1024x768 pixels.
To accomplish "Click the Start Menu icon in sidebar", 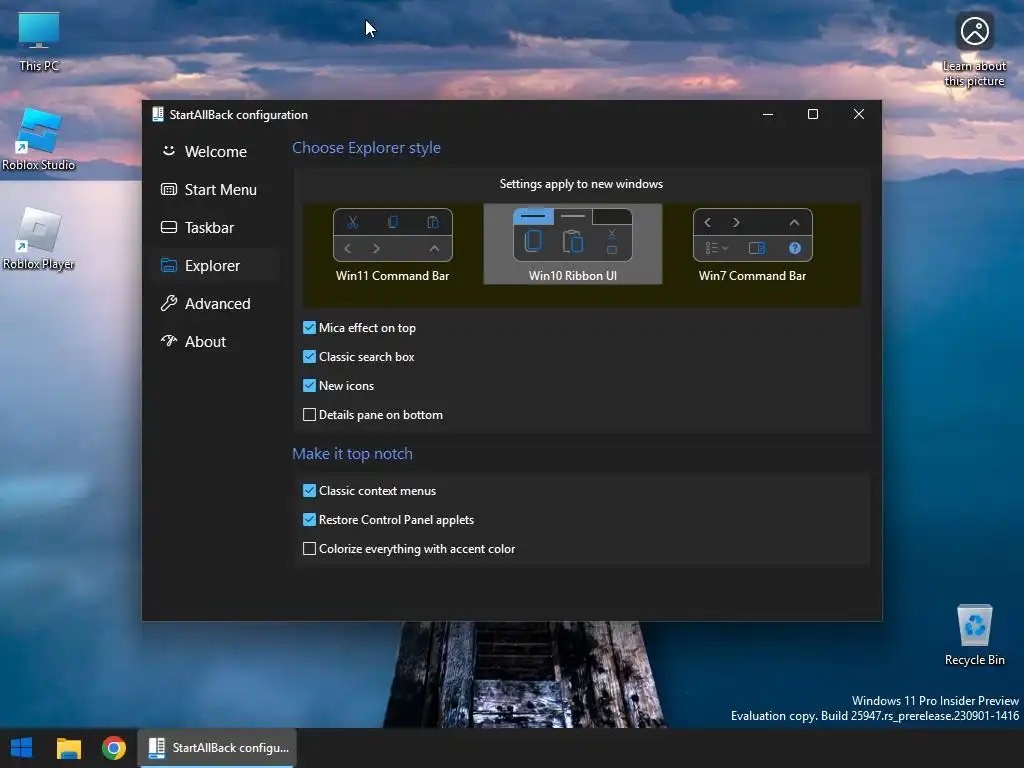I will [x=168, y=189].
